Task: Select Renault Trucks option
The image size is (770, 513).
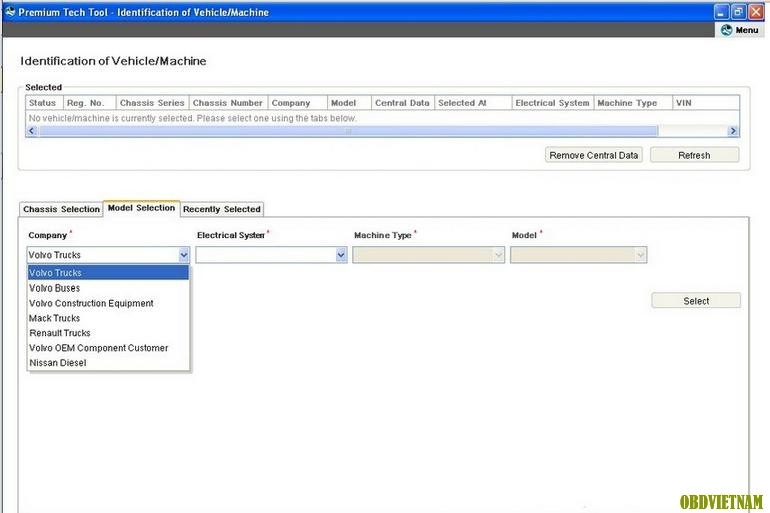Action: click(x=108, y=333)
